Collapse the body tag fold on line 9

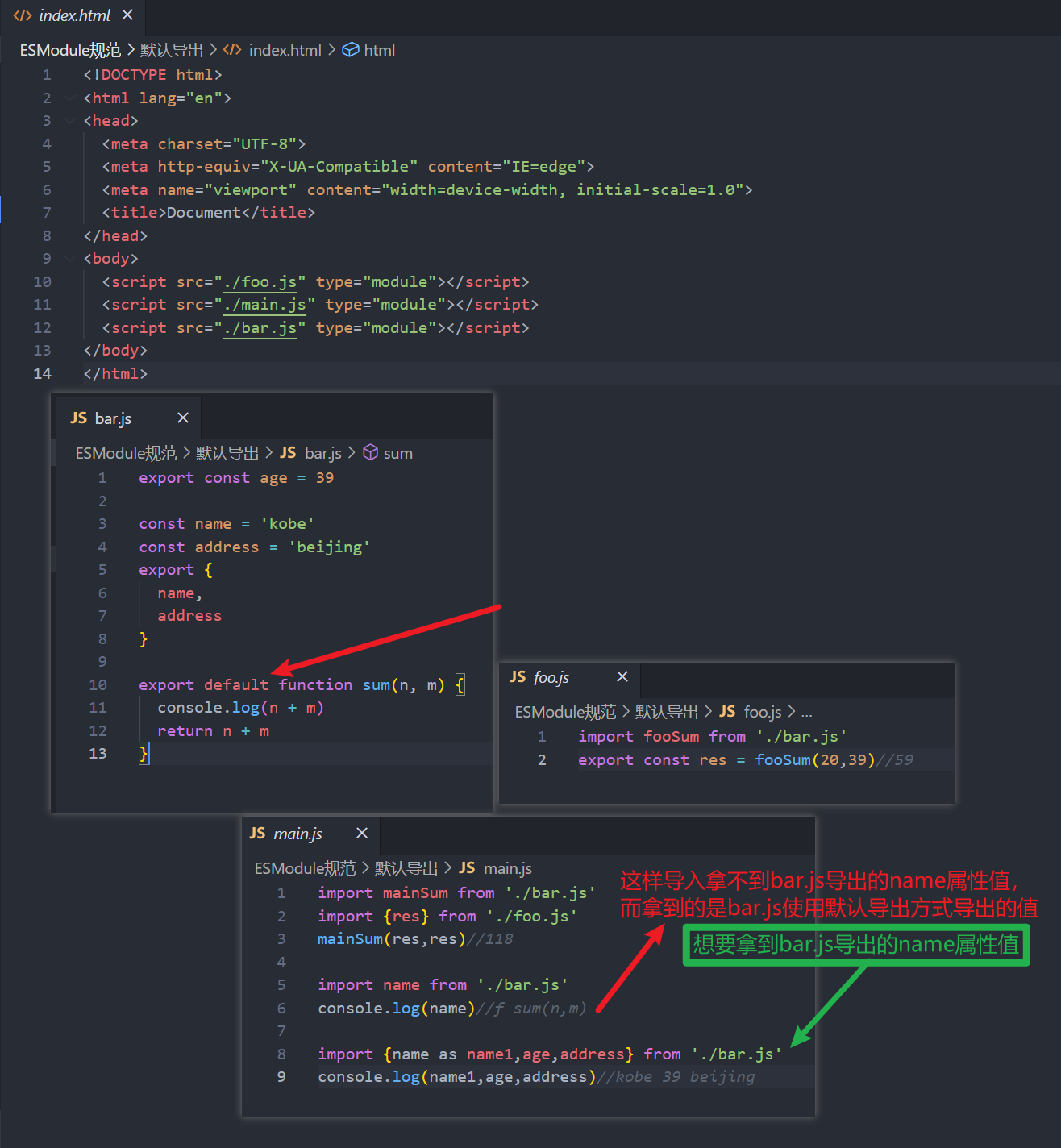click(71, 258)
